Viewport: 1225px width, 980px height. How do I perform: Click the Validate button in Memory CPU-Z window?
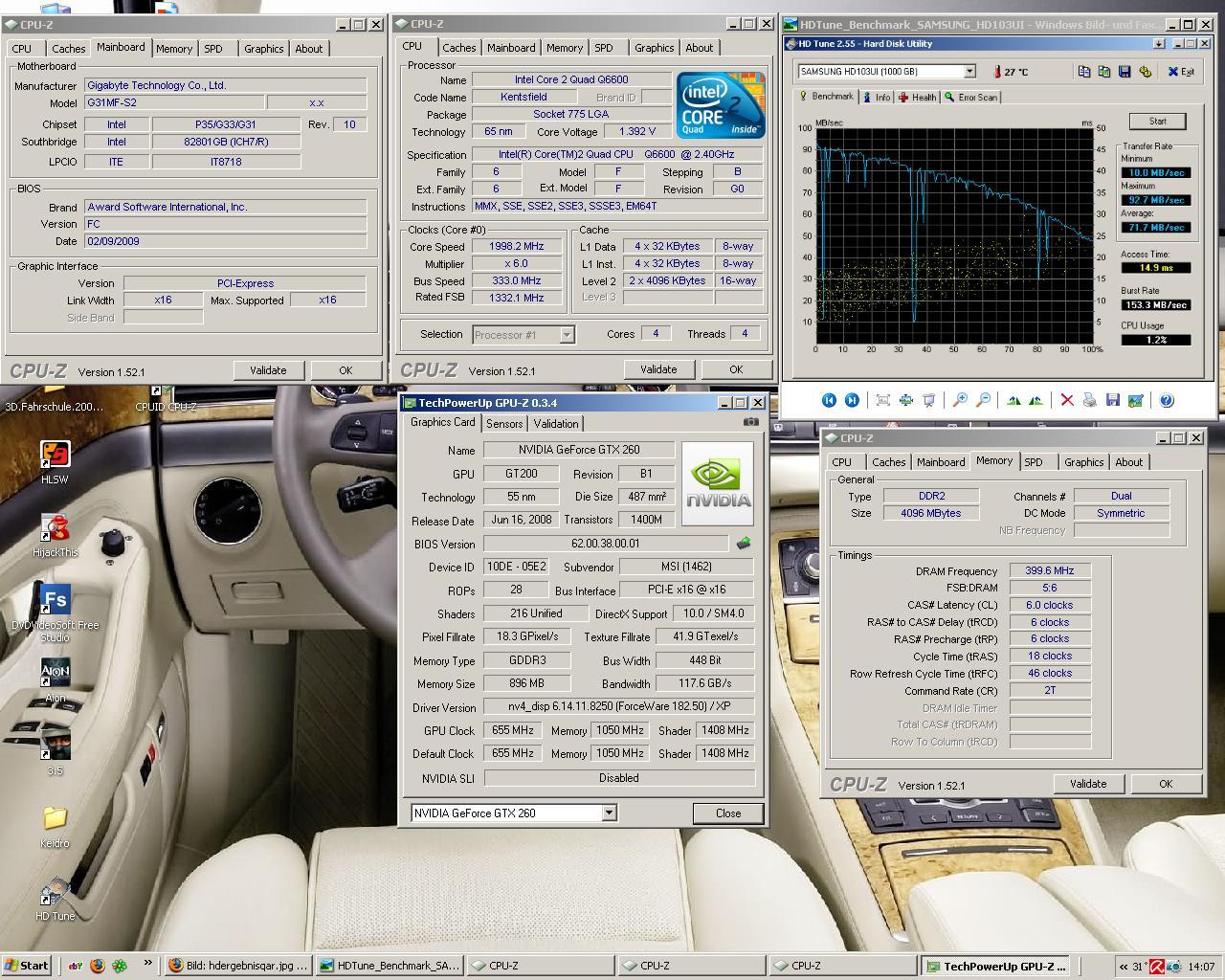coord(1087,784)
